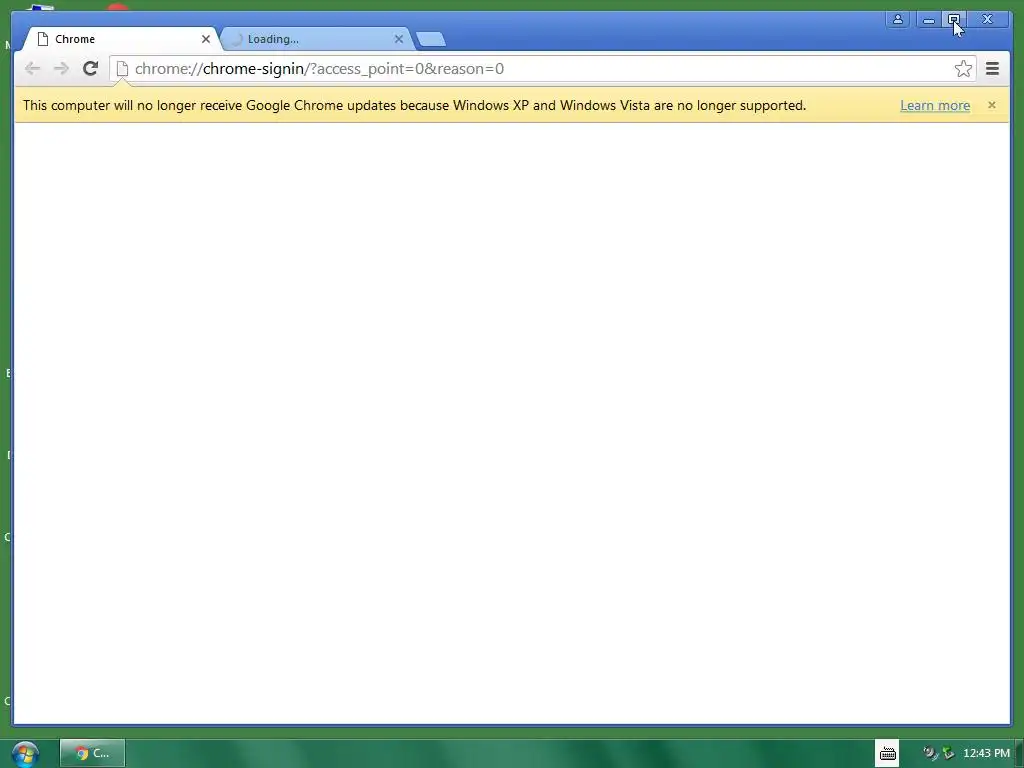1024x768 pixels.
Task: Maximize the Chrome window
Action: pos(953,20)
